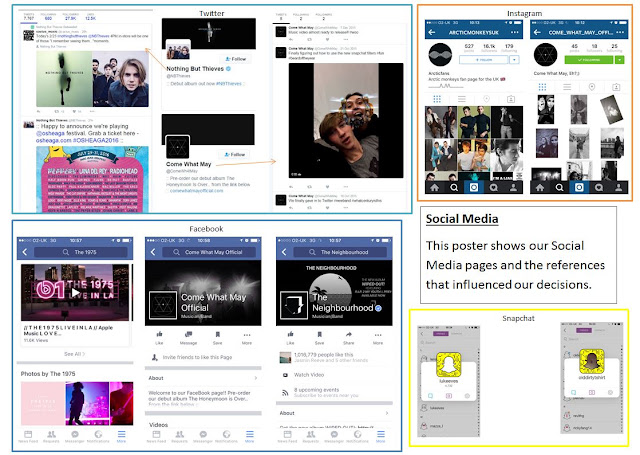Like the Come What May Official page
The width and height of the screenshot is (640, 455).
coord(159,338)
